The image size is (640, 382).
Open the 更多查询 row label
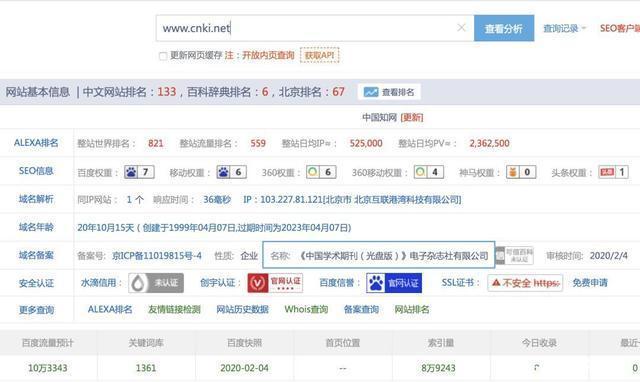tap(36, 310)
